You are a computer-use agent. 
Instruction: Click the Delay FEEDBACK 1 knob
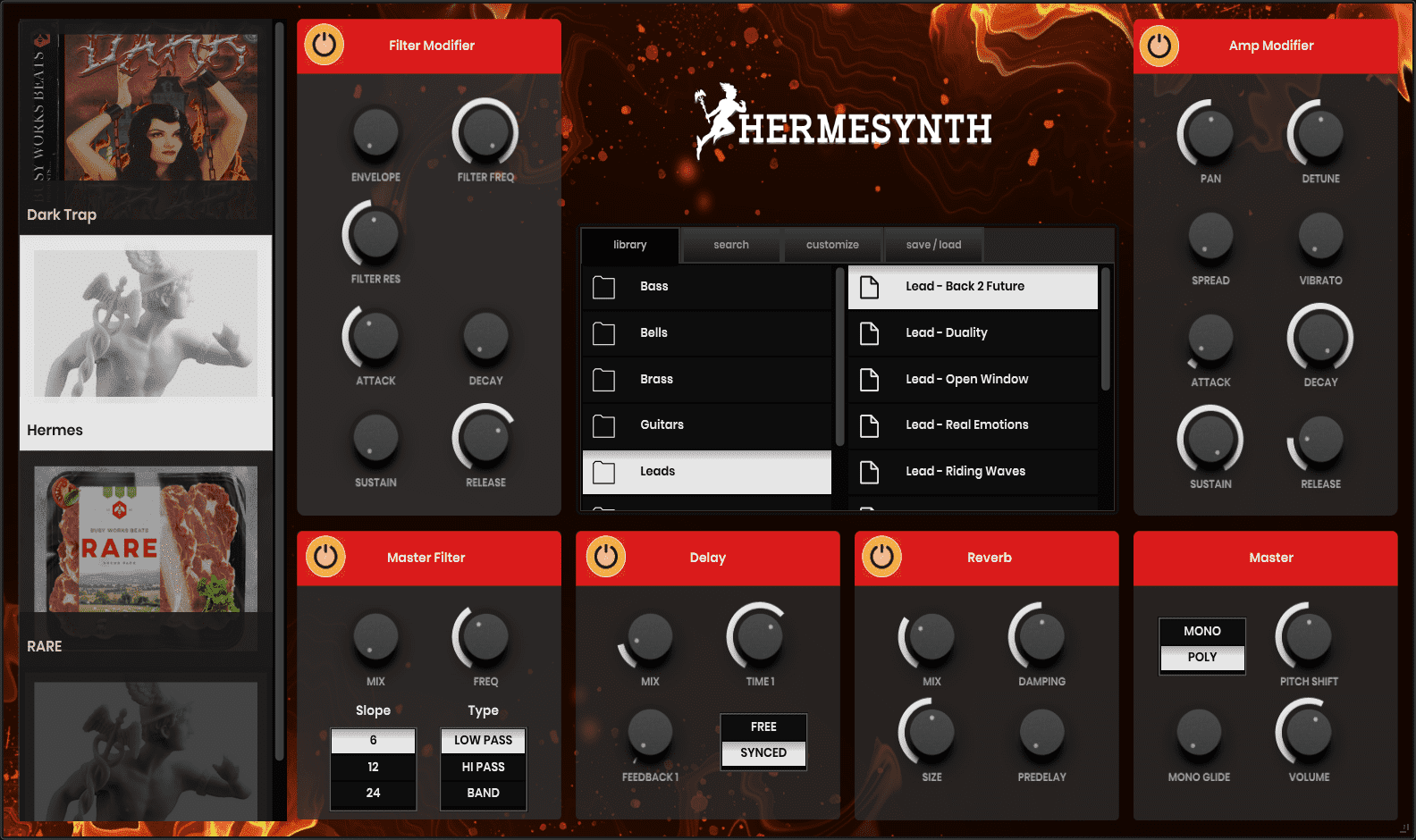650,733
